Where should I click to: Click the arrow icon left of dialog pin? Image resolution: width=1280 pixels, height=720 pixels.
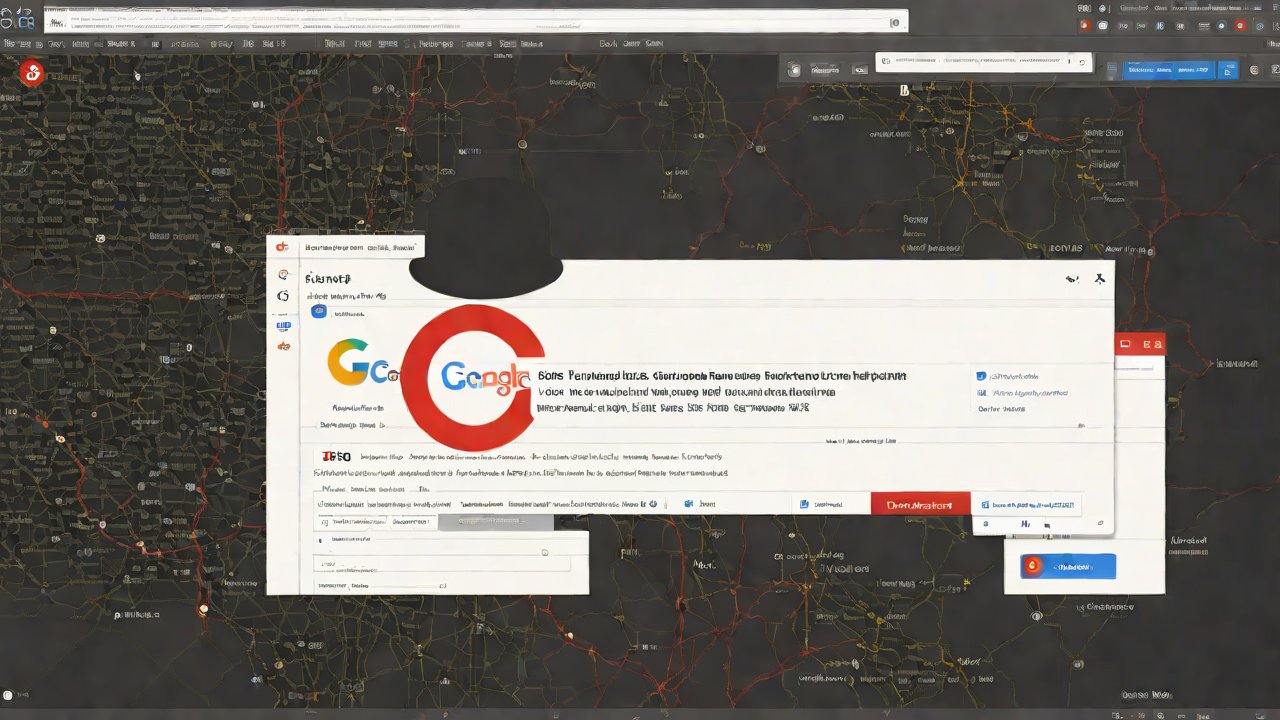[1072, 279]
